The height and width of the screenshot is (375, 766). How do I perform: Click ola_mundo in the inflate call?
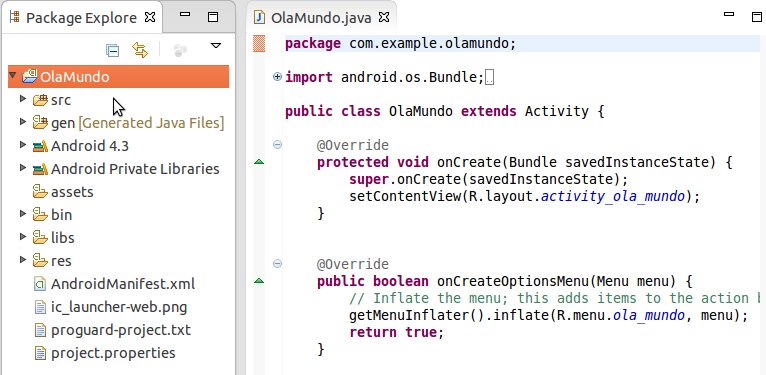649,315
